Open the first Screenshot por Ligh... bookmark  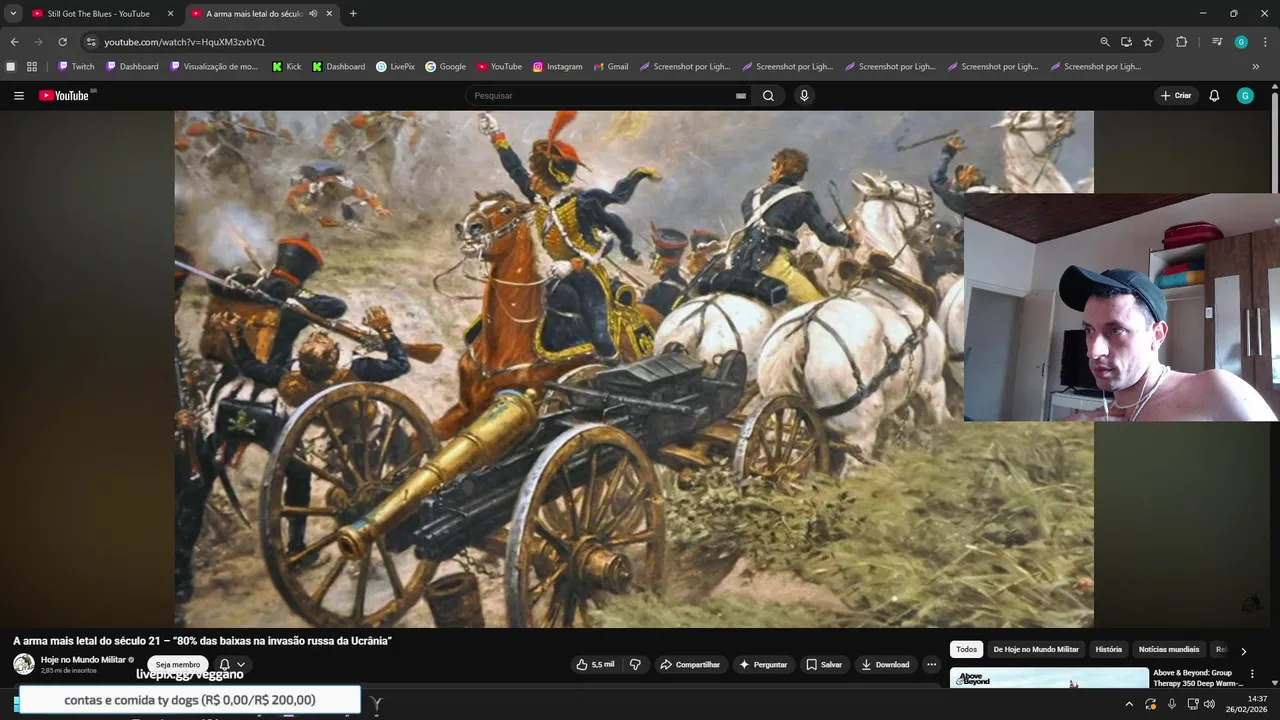pyautogui.click(x=685, y=67)
